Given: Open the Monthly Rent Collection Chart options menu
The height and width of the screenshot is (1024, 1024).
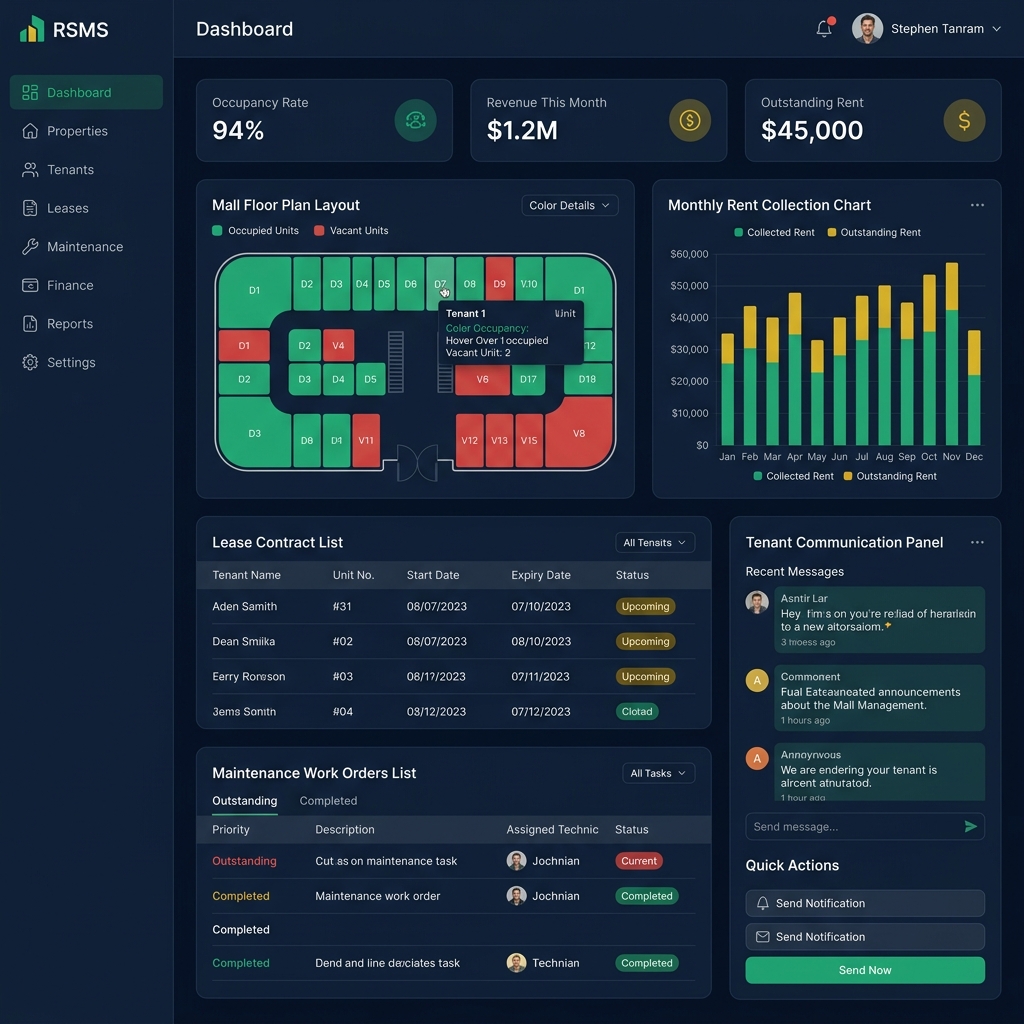Looking at the screenshot, I should tap(977, 205).
